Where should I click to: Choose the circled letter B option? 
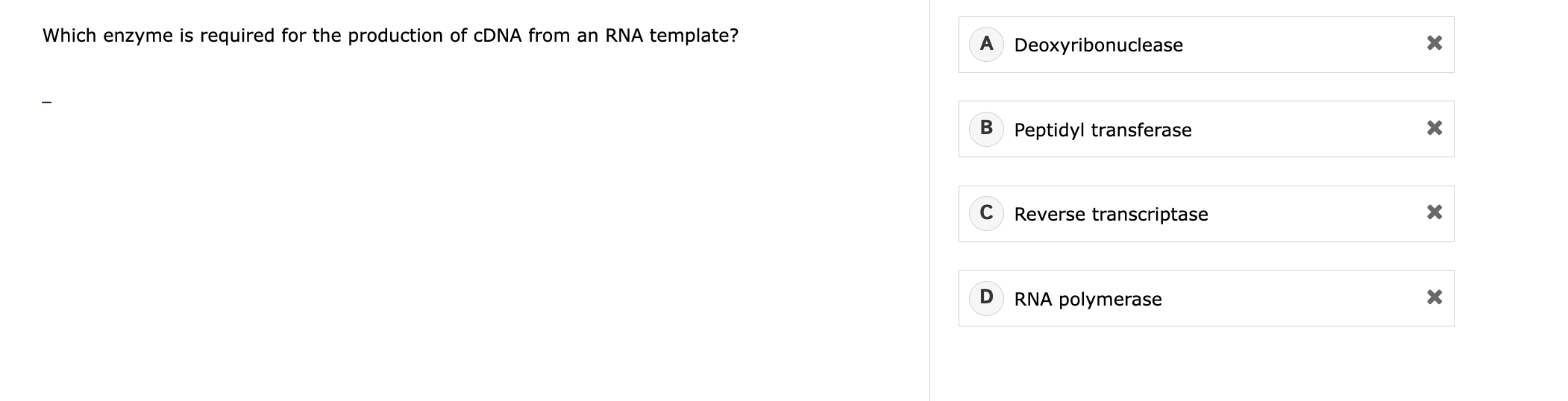tap(986, 128)
